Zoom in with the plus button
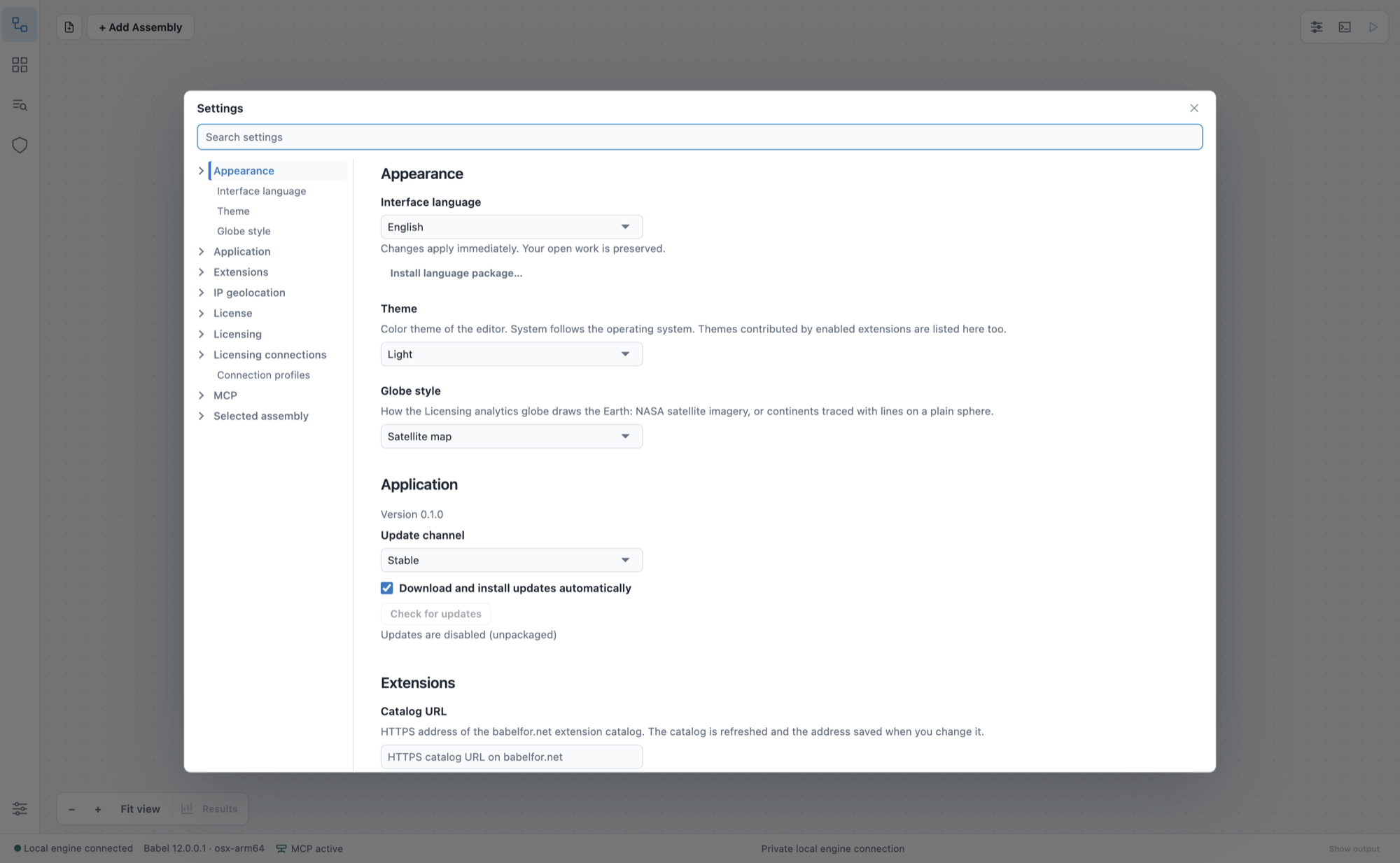This screenshot has width=1400, height=863. (98, 809)
